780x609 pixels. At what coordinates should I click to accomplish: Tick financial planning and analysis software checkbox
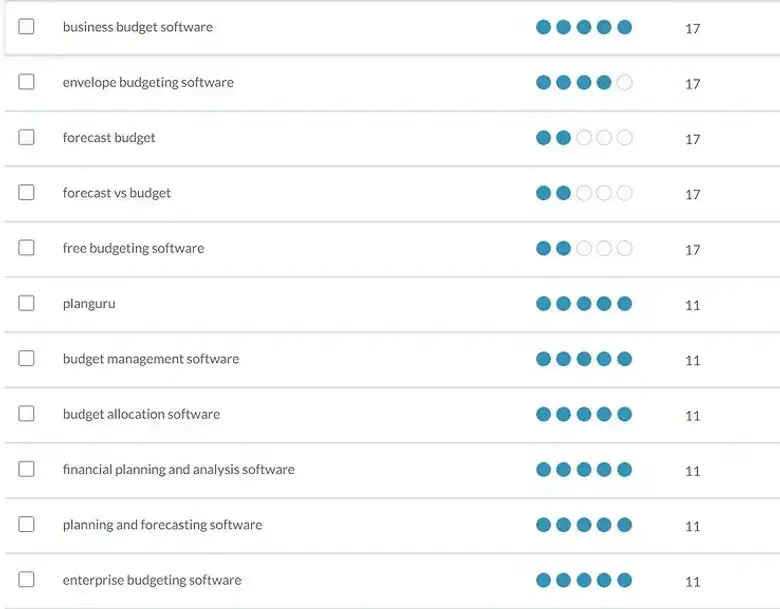click(x=26, y=469)
